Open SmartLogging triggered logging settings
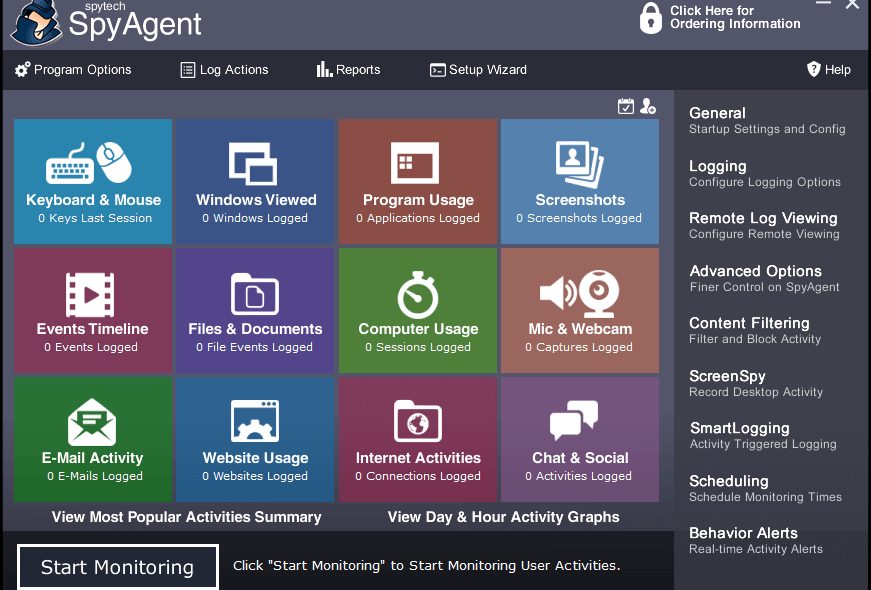Screen dimensions: 871x590 tap(763, 436)
